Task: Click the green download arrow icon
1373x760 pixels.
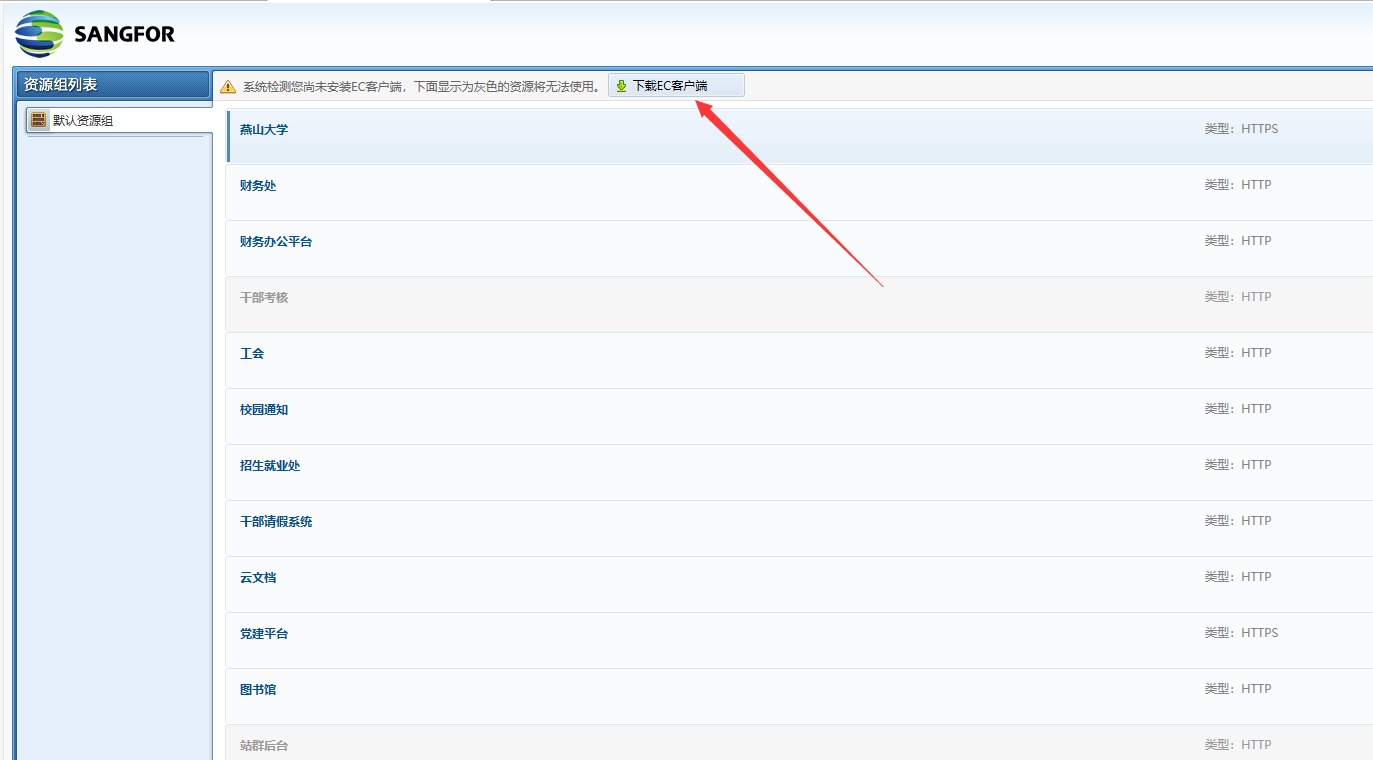Action: coord(621,86)
